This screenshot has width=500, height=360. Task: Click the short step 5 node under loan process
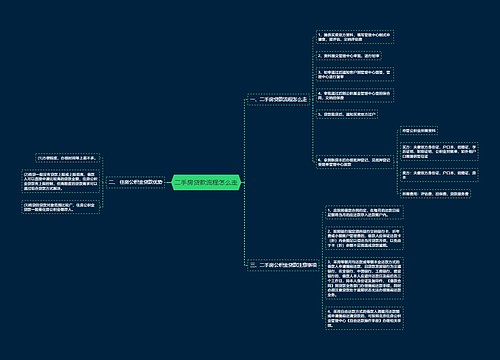[347, 114]
